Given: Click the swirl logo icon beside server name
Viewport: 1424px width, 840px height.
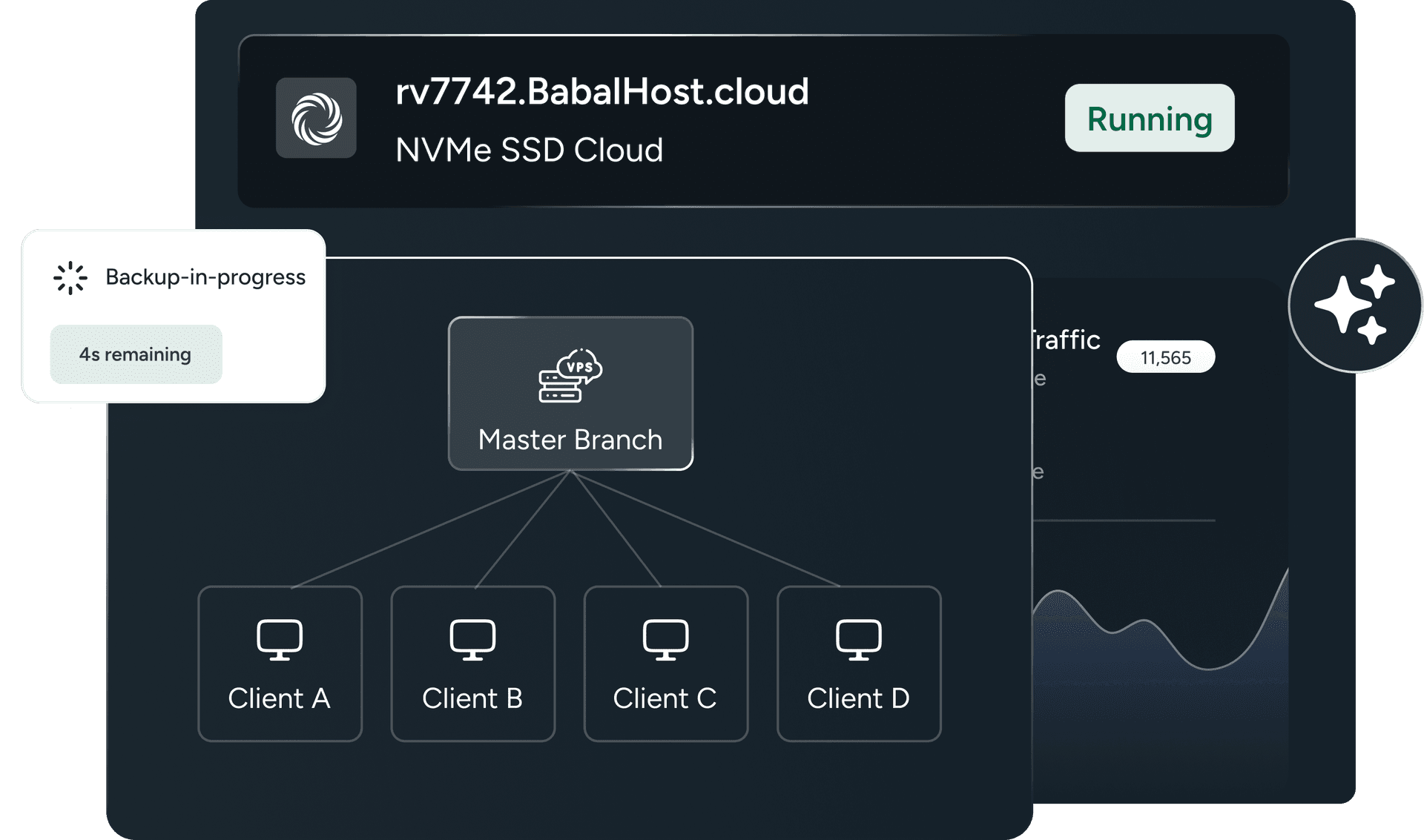Looking at the screenshot, I should 316,118.
